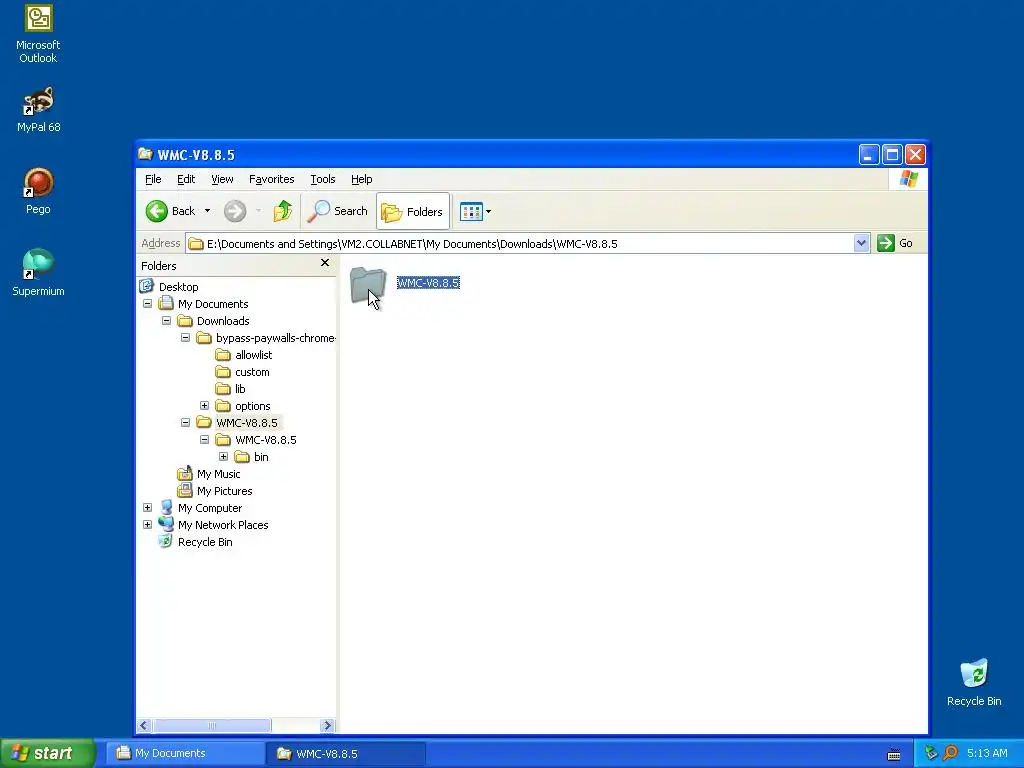The height and width of the screenshot is (768, 1024).
Task: Select My Pictures in the tree
Action: click(224, 490)
